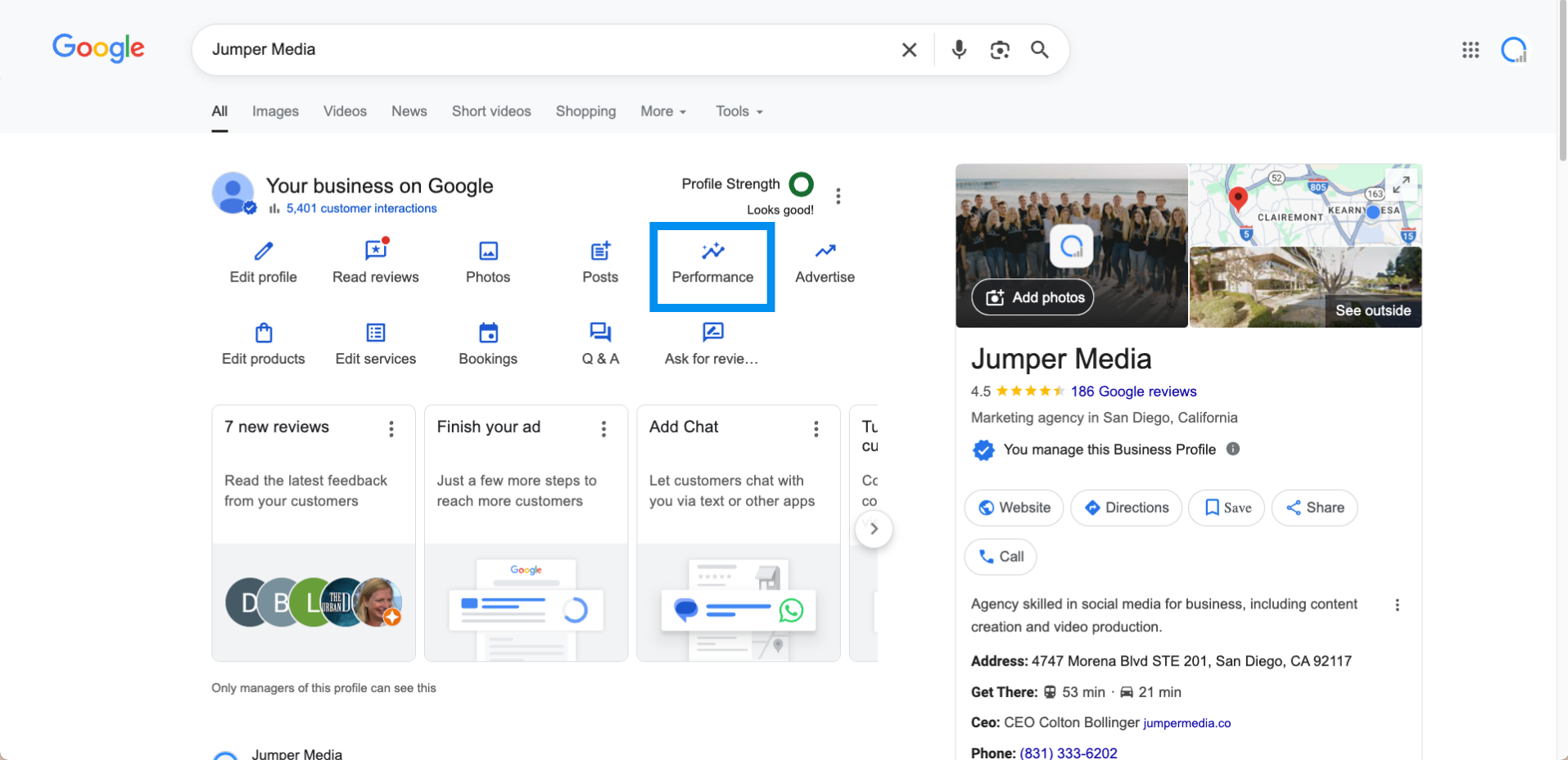This screenshot has width=1568, height=760.
Task: Open the Photos icon in business panel
Action: [x=488, y=251]
